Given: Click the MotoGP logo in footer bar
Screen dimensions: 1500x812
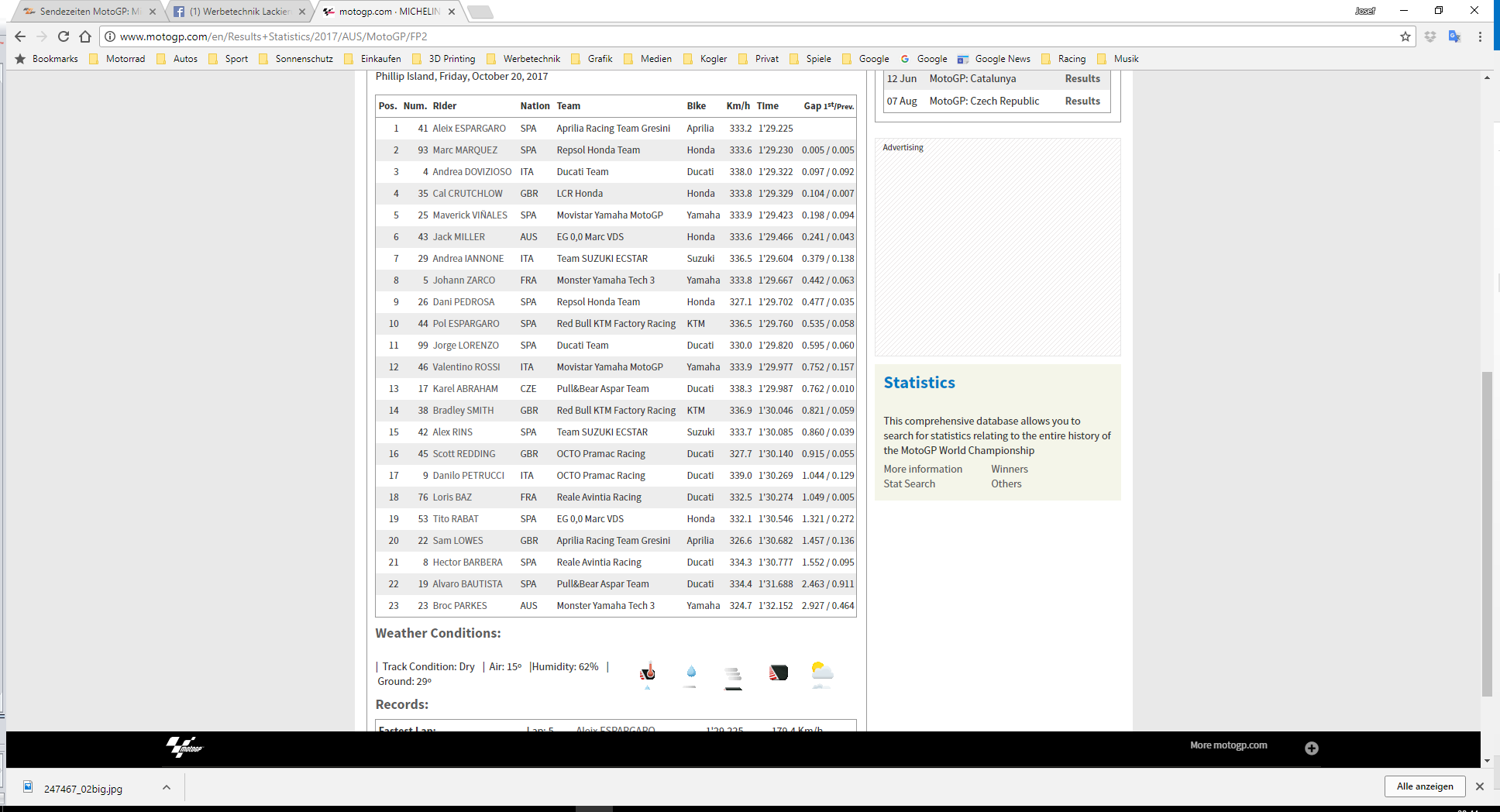Looking at the screenshot, I should [x=184, y=747].
